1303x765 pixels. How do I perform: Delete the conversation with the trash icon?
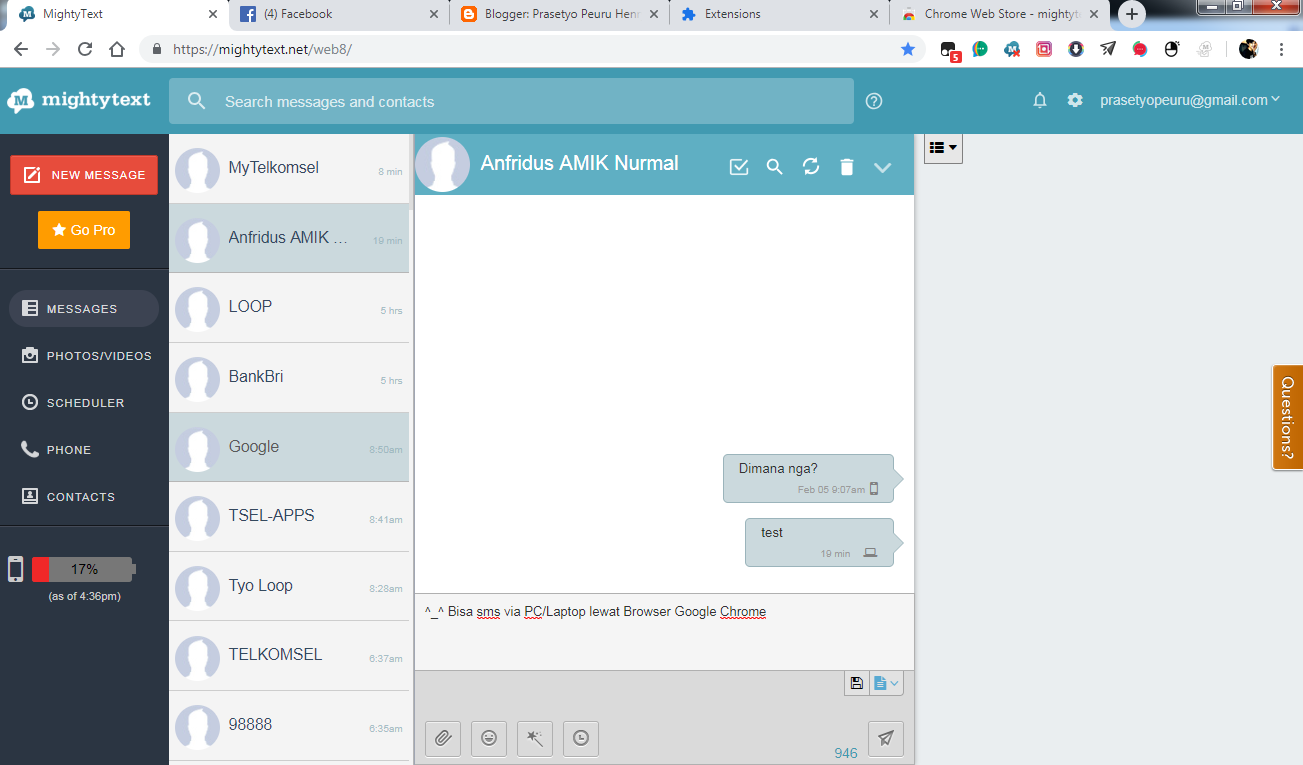coord(847,167)
